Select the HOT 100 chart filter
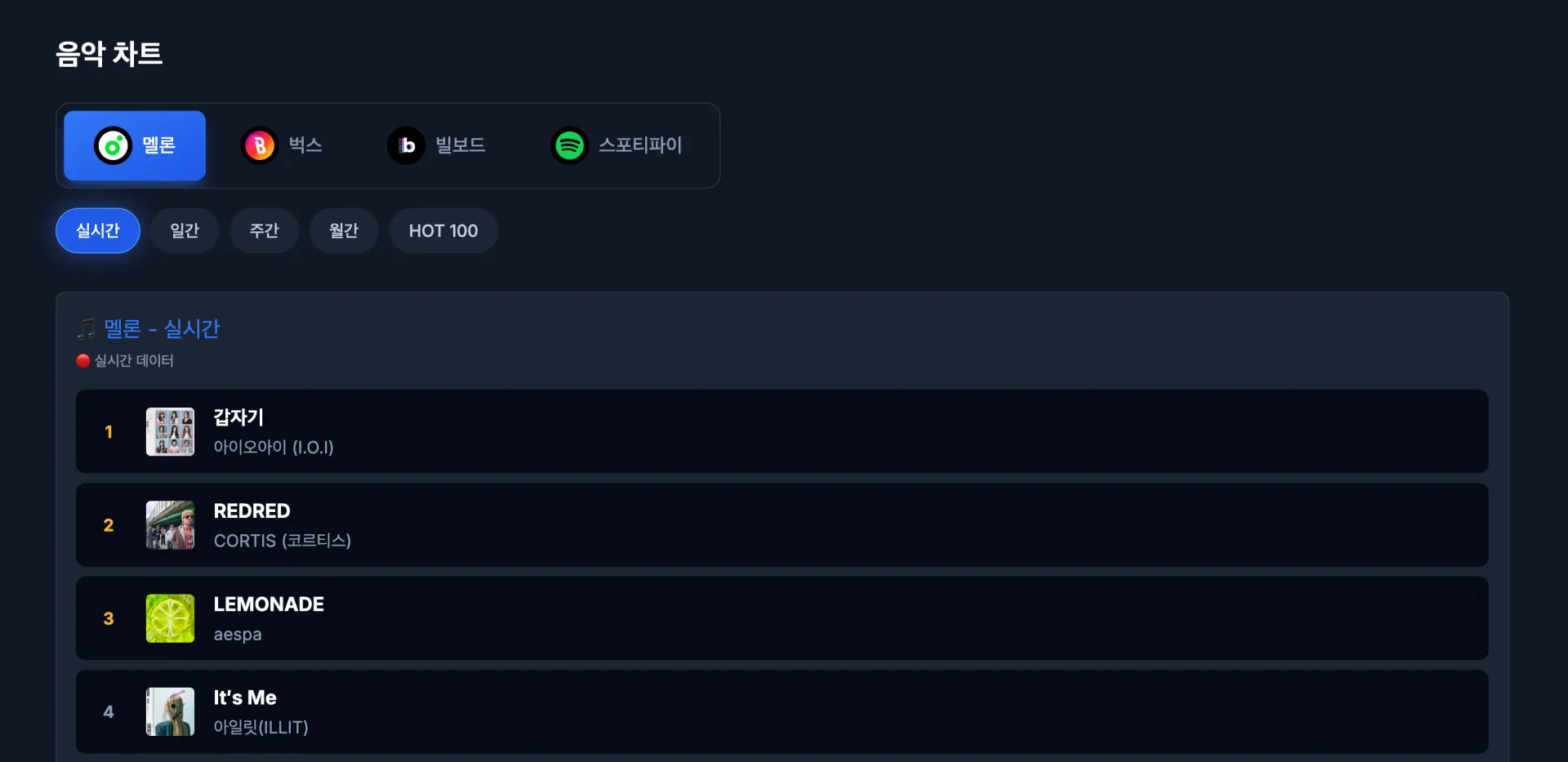Viewport: 1568px width, 762px height. [x=443, y=231]
